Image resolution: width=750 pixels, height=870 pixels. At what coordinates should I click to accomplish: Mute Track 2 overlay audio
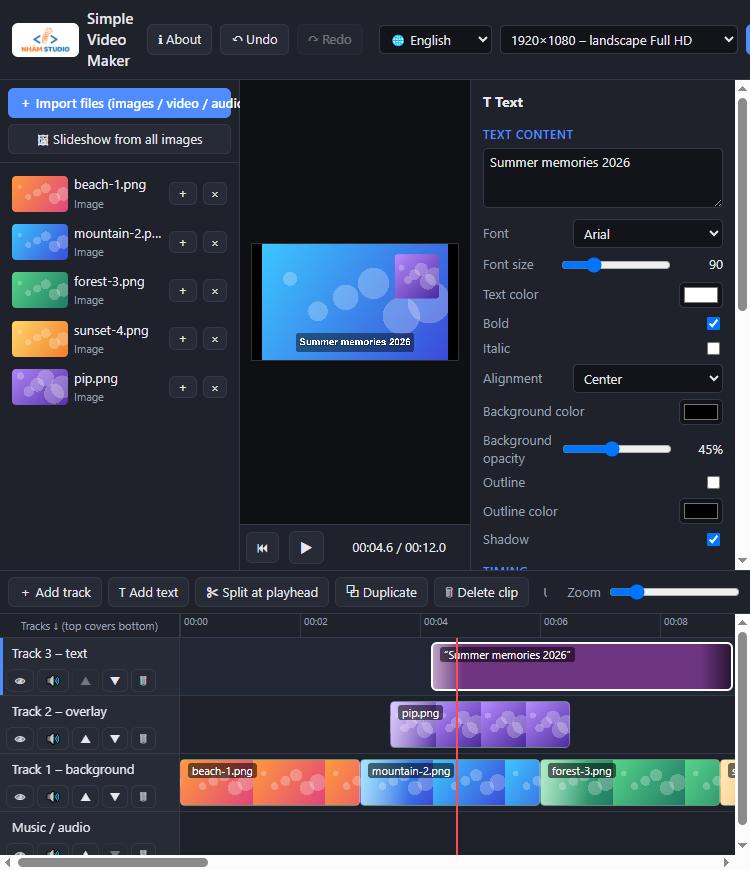click(53, 739)
